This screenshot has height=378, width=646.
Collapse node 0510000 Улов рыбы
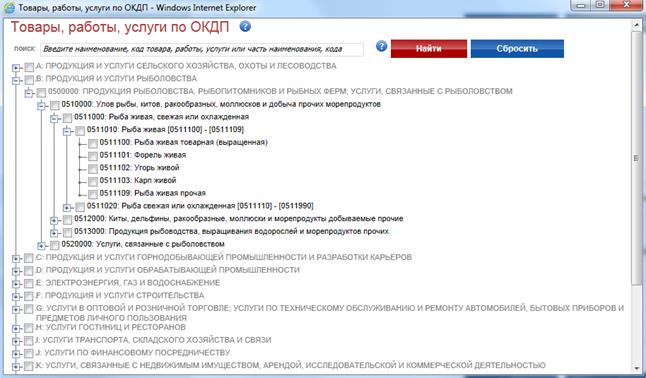pyautogui.click(x=42, y=106)
